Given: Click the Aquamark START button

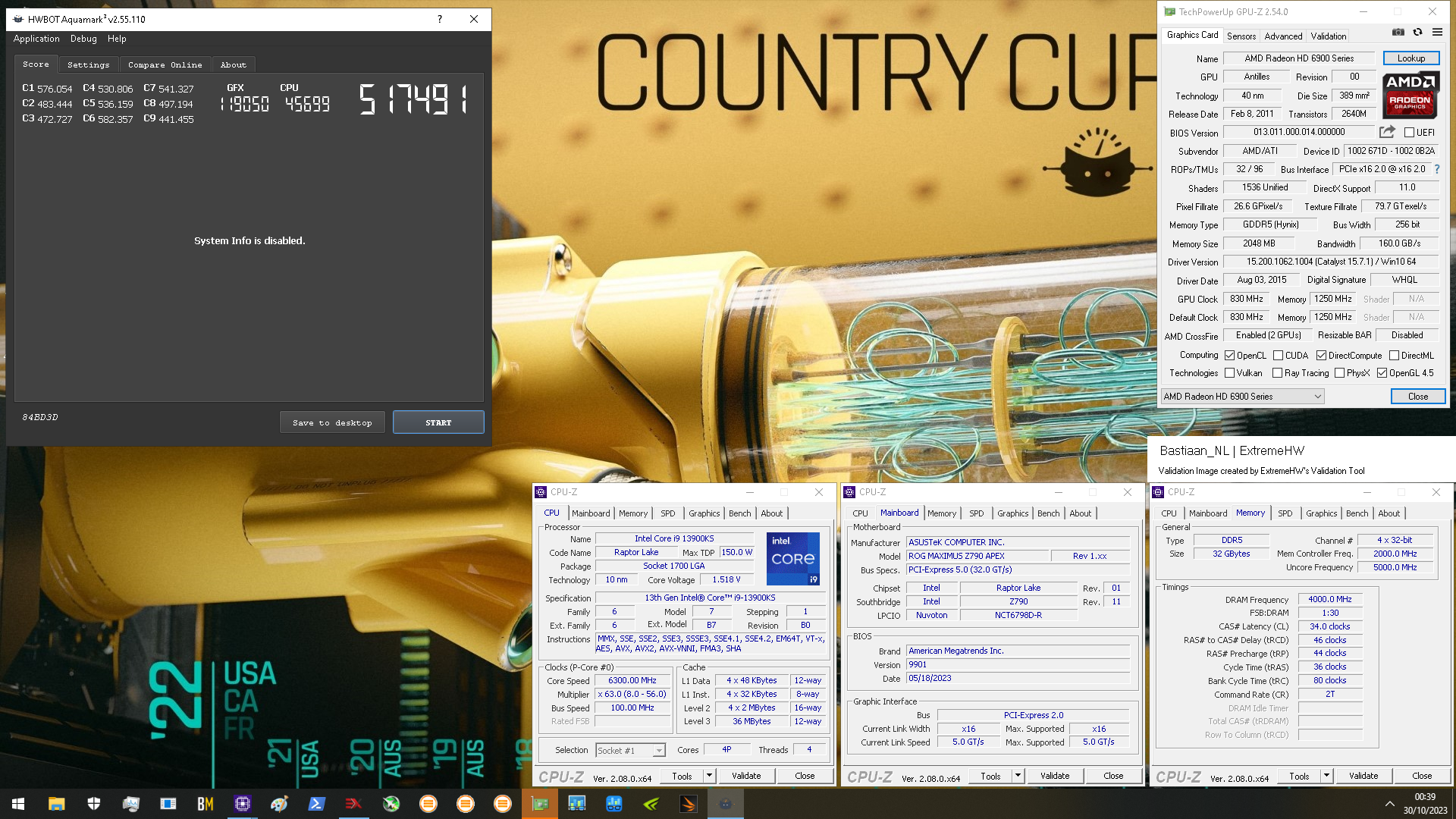Looking at the screenshot, I should [438, 422].
